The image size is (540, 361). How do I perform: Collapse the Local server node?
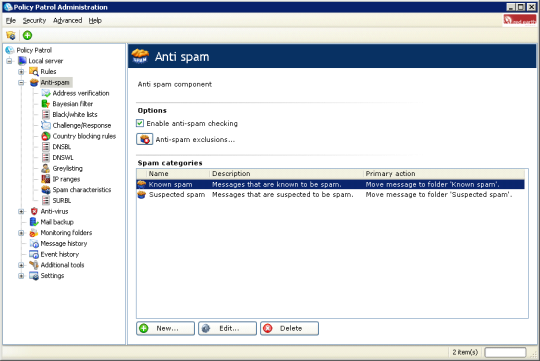[9, 61]
